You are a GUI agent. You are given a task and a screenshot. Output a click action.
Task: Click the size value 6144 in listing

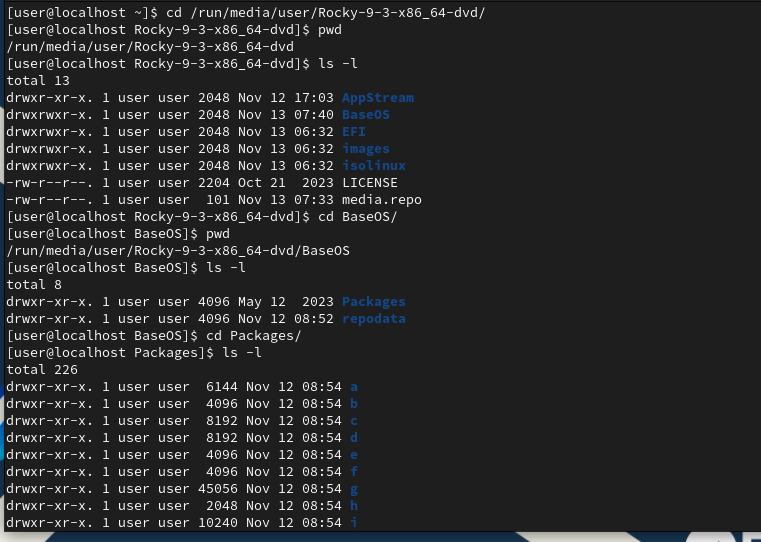(222, 387)
